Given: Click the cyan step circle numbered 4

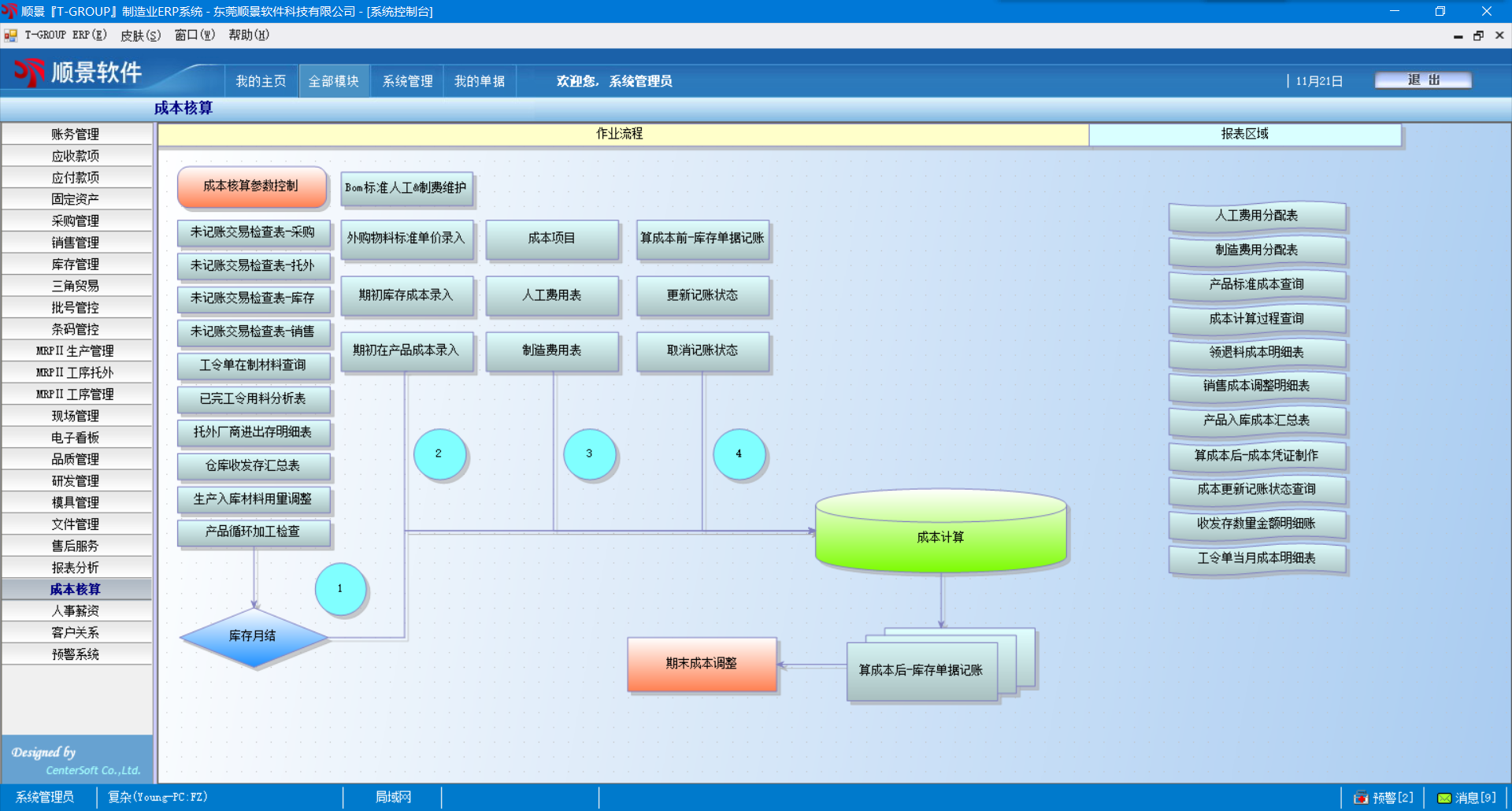Looking at the screenshot, I should (738, 454).
